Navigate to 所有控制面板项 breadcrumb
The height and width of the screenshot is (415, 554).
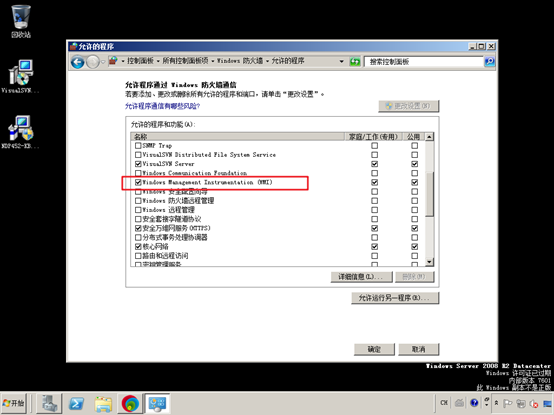185,61
